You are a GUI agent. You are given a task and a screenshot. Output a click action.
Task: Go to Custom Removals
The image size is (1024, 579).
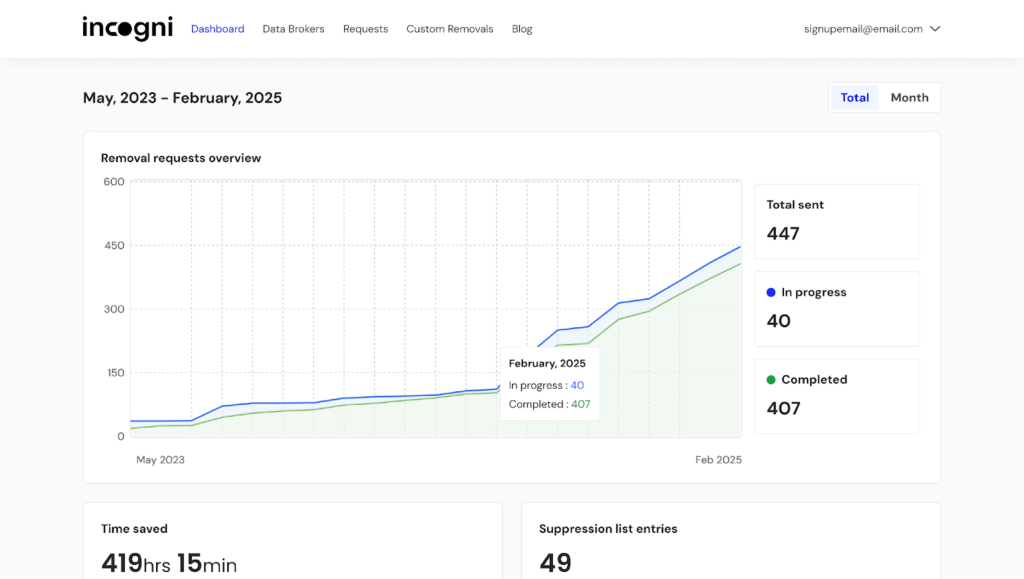tap(449, 29)
